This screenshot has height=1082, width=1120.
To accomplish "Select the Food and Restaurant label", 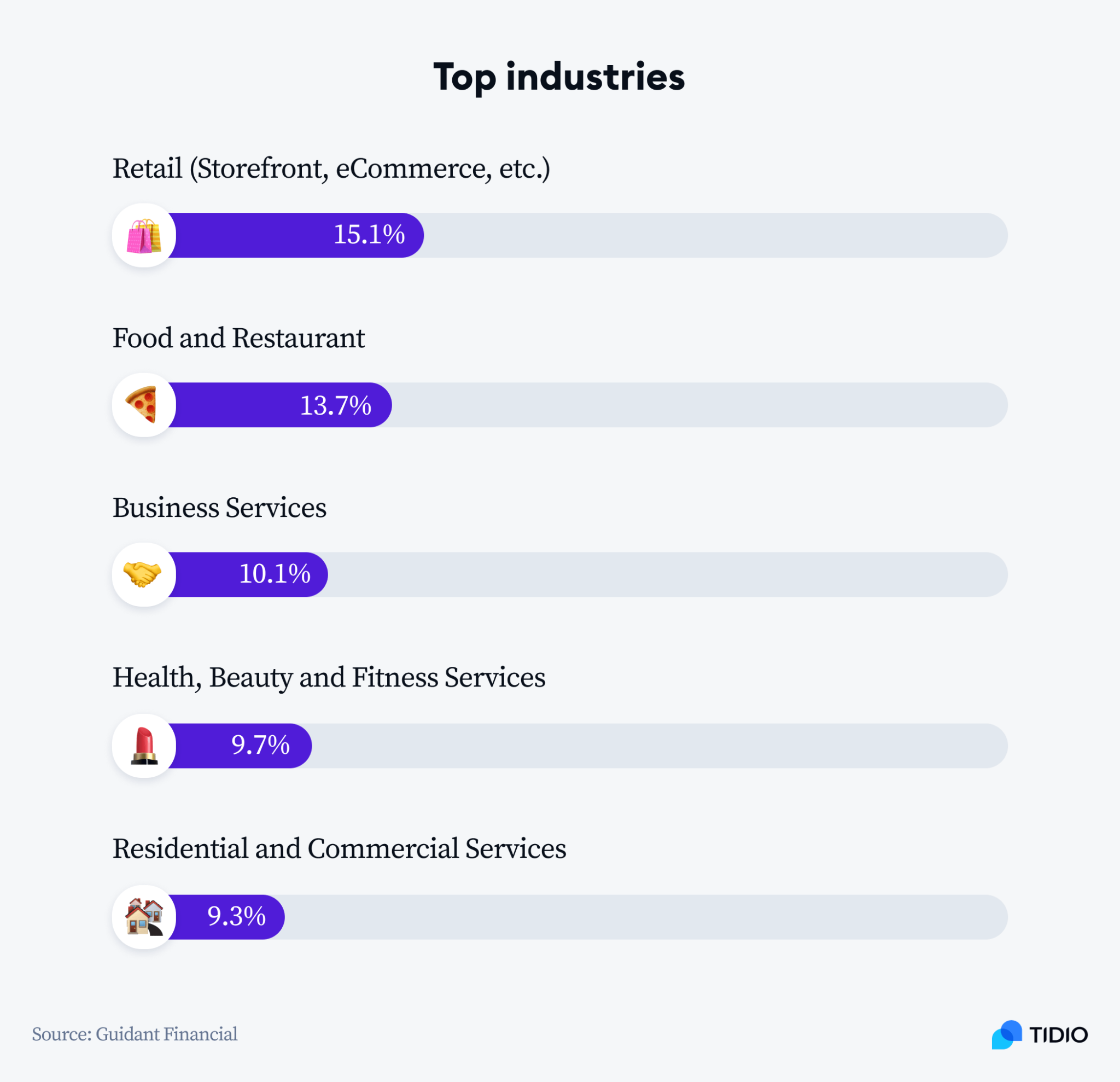I will coord(238,338).
